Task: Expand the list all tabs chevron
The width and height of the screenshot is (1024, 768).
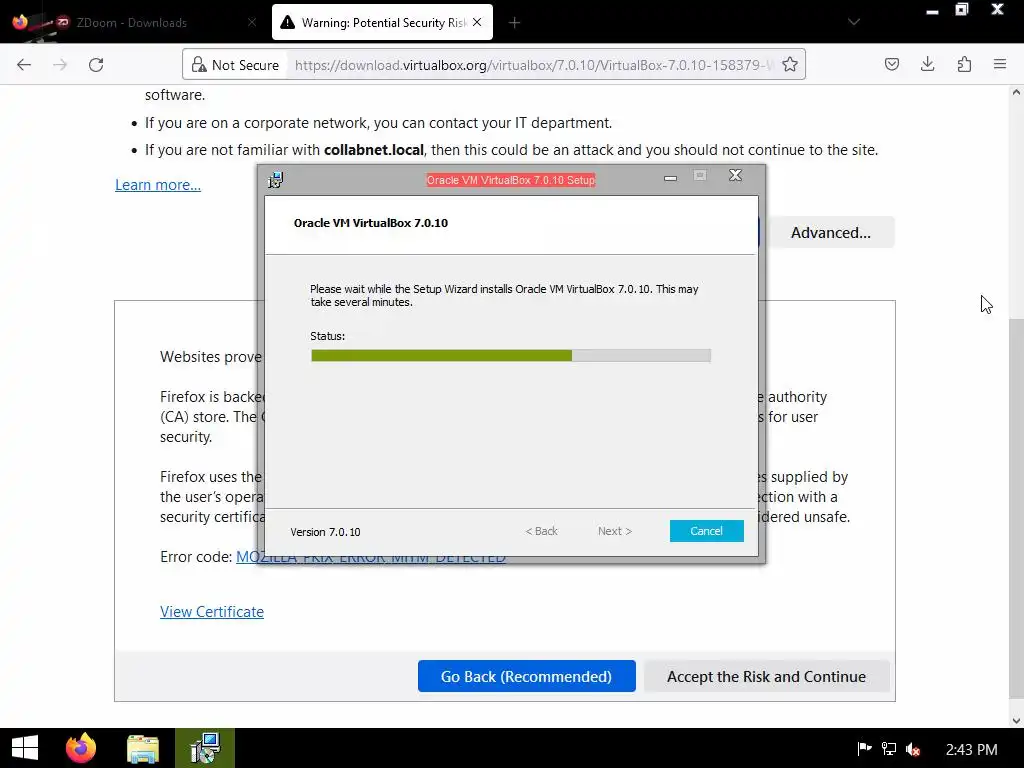Action: [x=854, y=22]
